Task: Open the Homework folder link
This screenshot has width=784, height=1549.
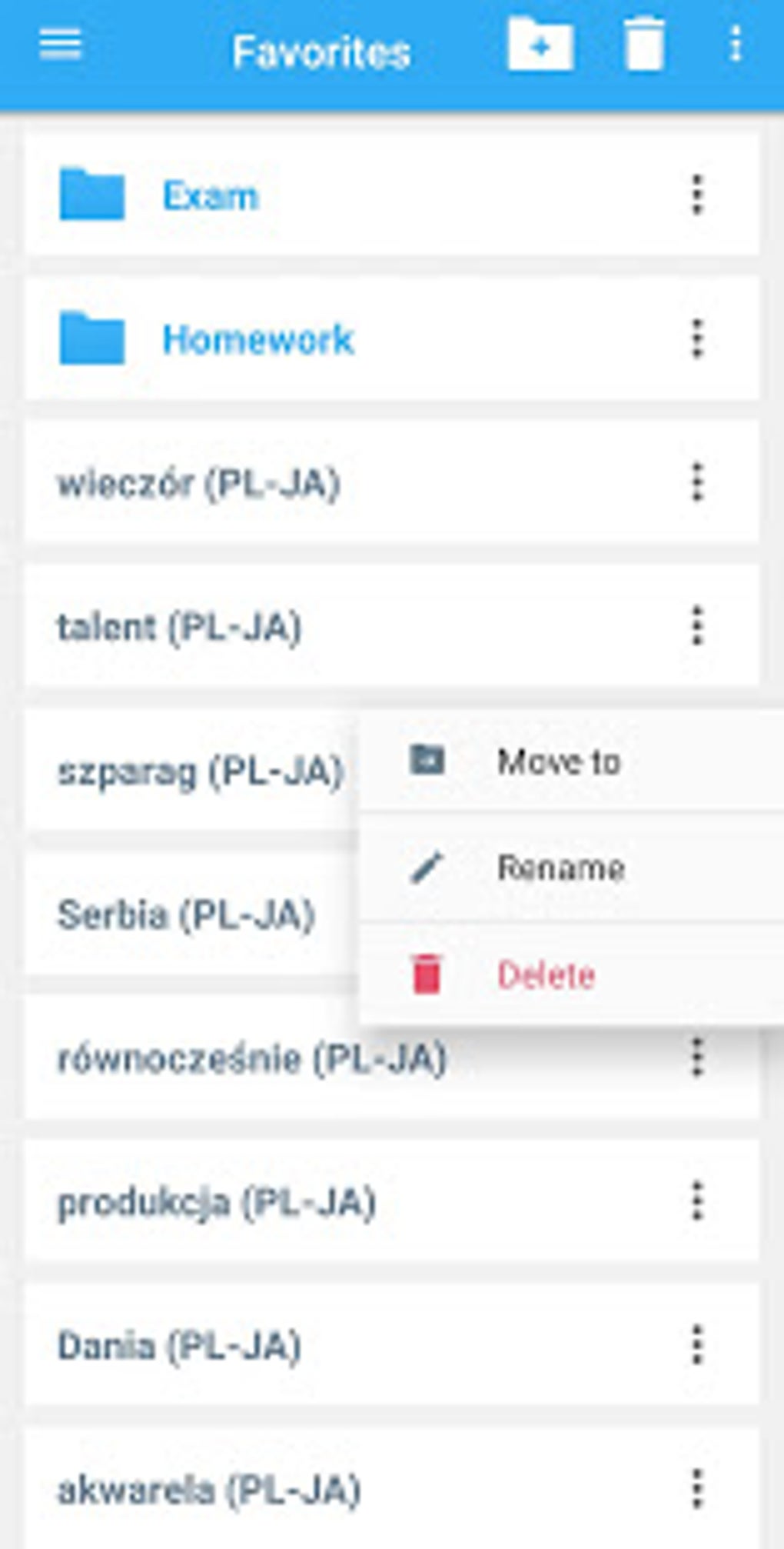Action: [257, 339]
